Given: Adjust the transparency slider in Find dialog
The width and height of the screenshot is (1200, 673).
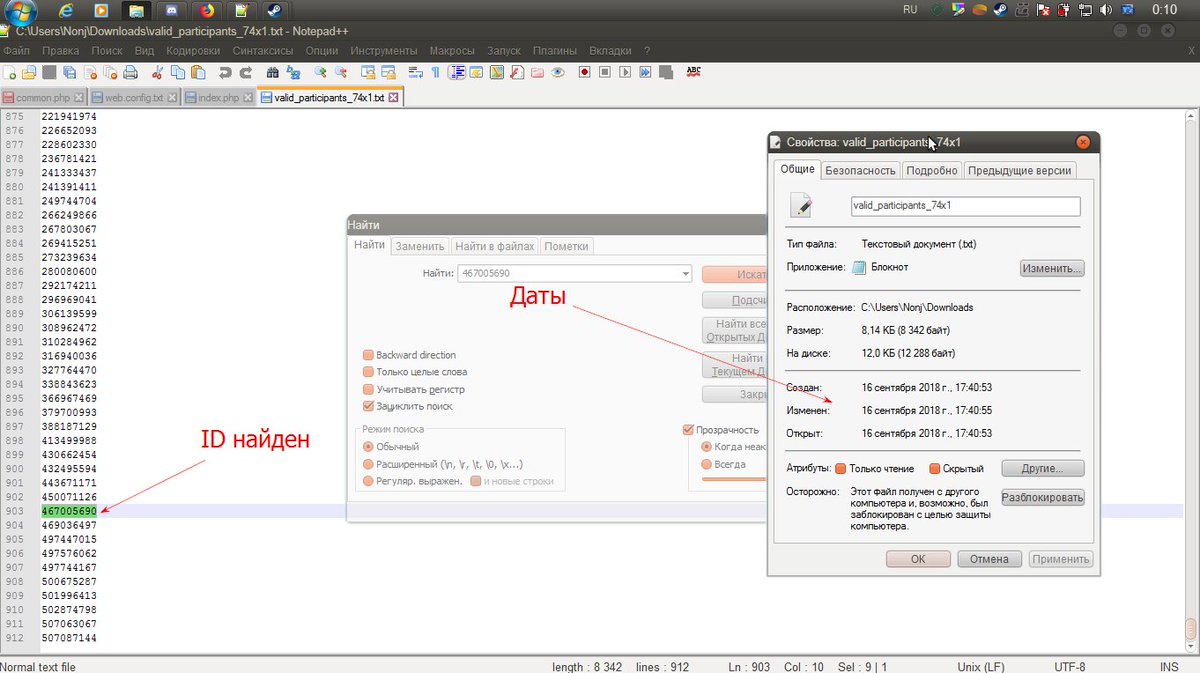Looking at the screenshot, I should [x=733, y=479].
